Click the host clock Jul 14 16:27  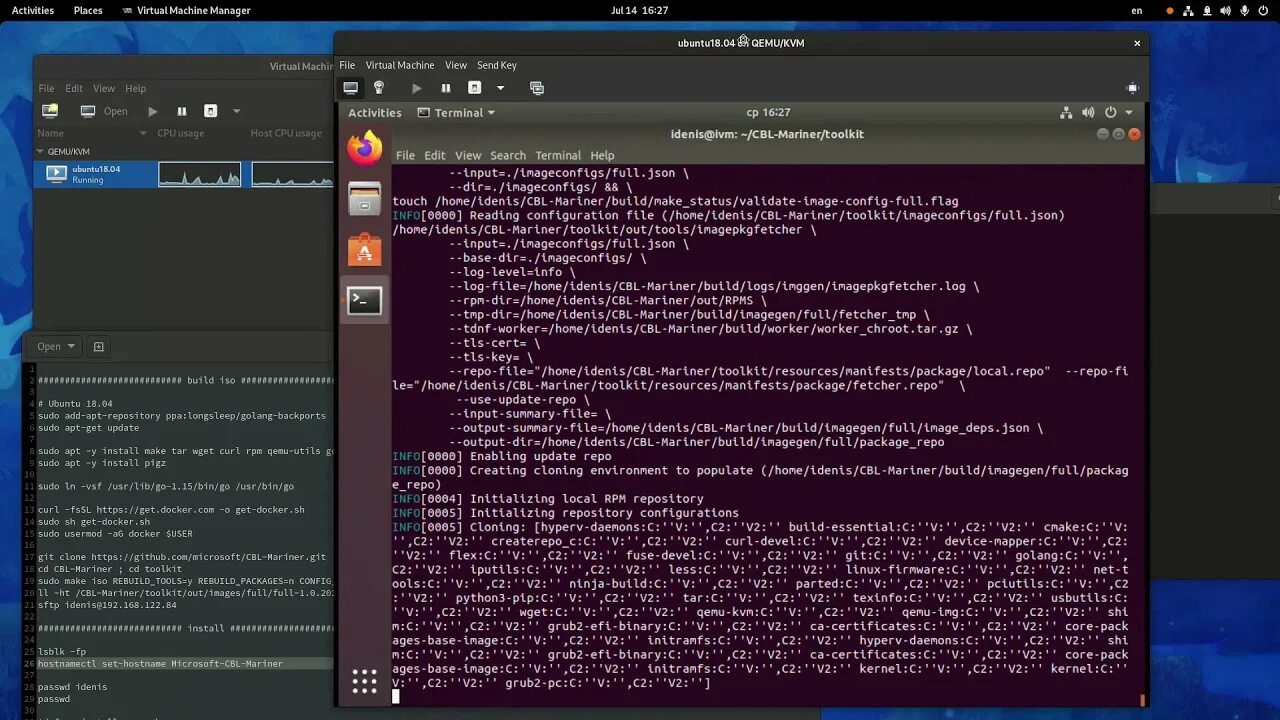639,10
